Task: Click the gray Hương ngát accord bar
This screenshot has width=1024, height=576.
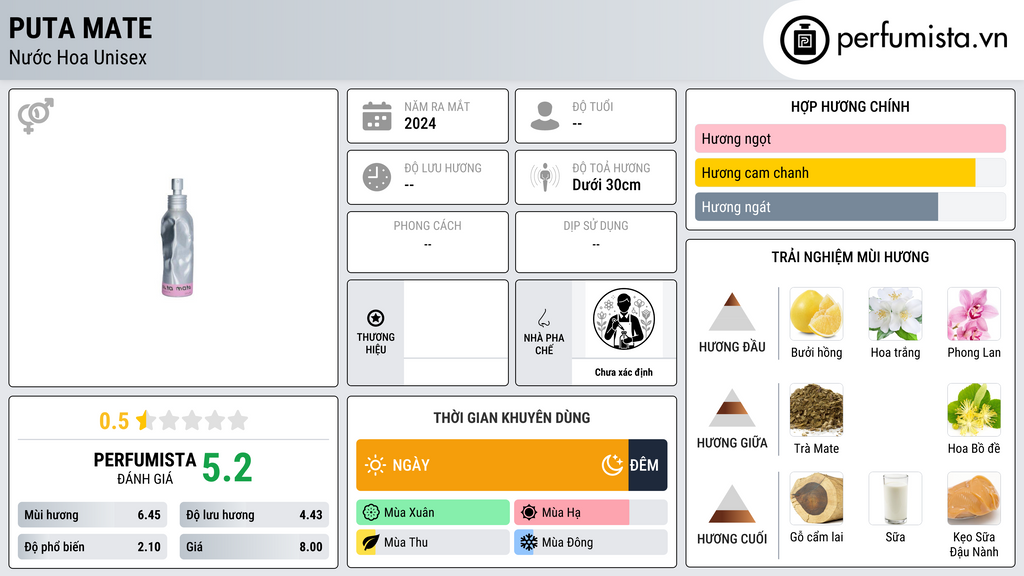Action: point(816,207)
